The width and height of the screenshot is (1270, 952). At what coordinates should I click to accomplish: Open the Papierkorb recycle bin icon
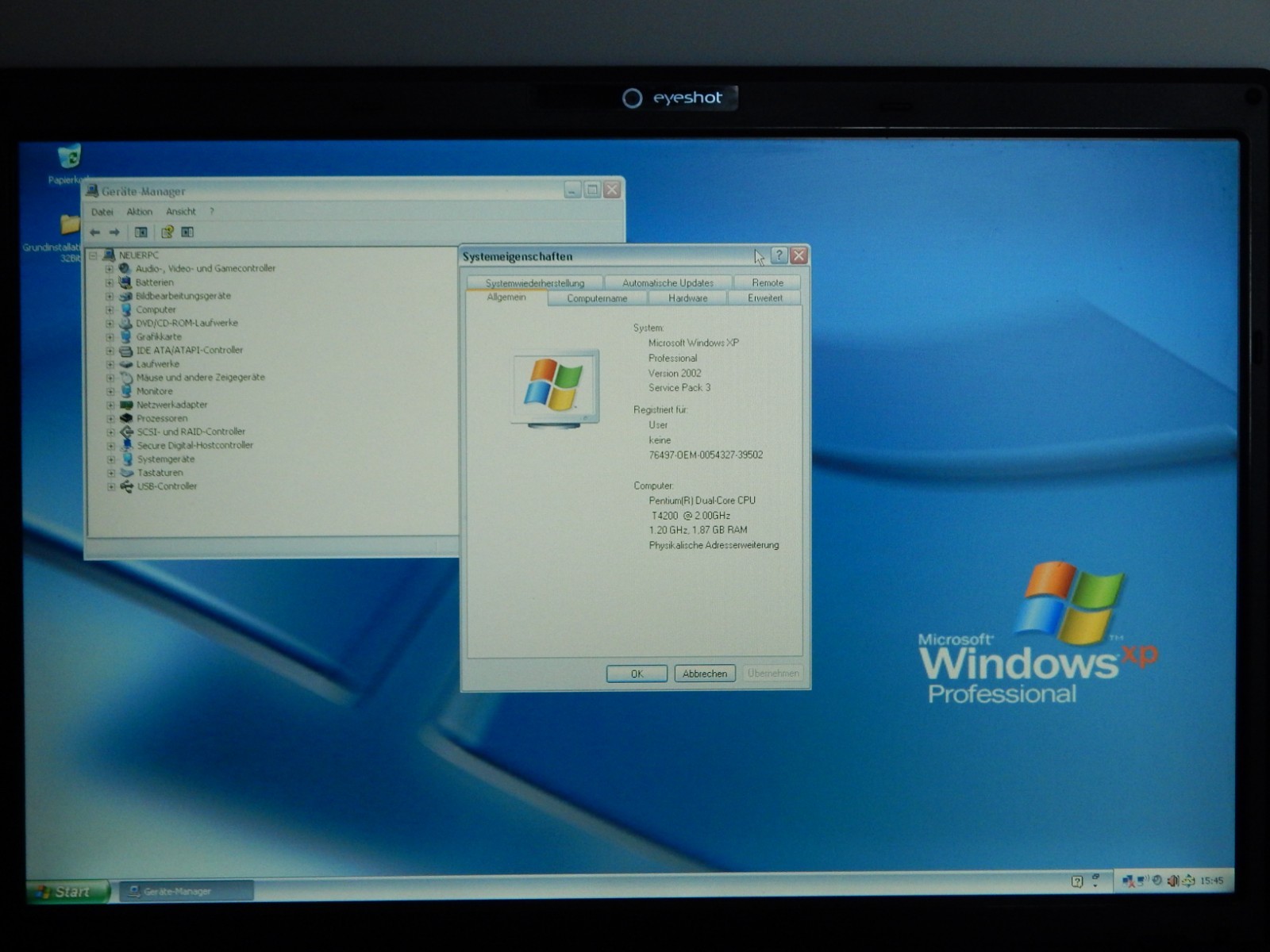click(x=69, y=156)
